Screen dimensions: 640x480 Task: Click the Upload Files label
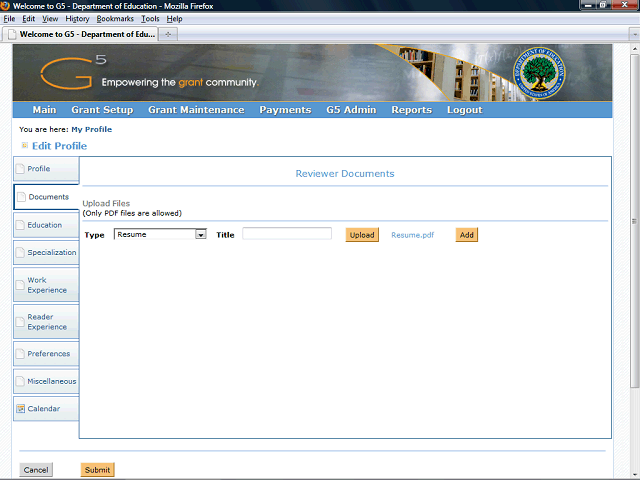point(106,203)
